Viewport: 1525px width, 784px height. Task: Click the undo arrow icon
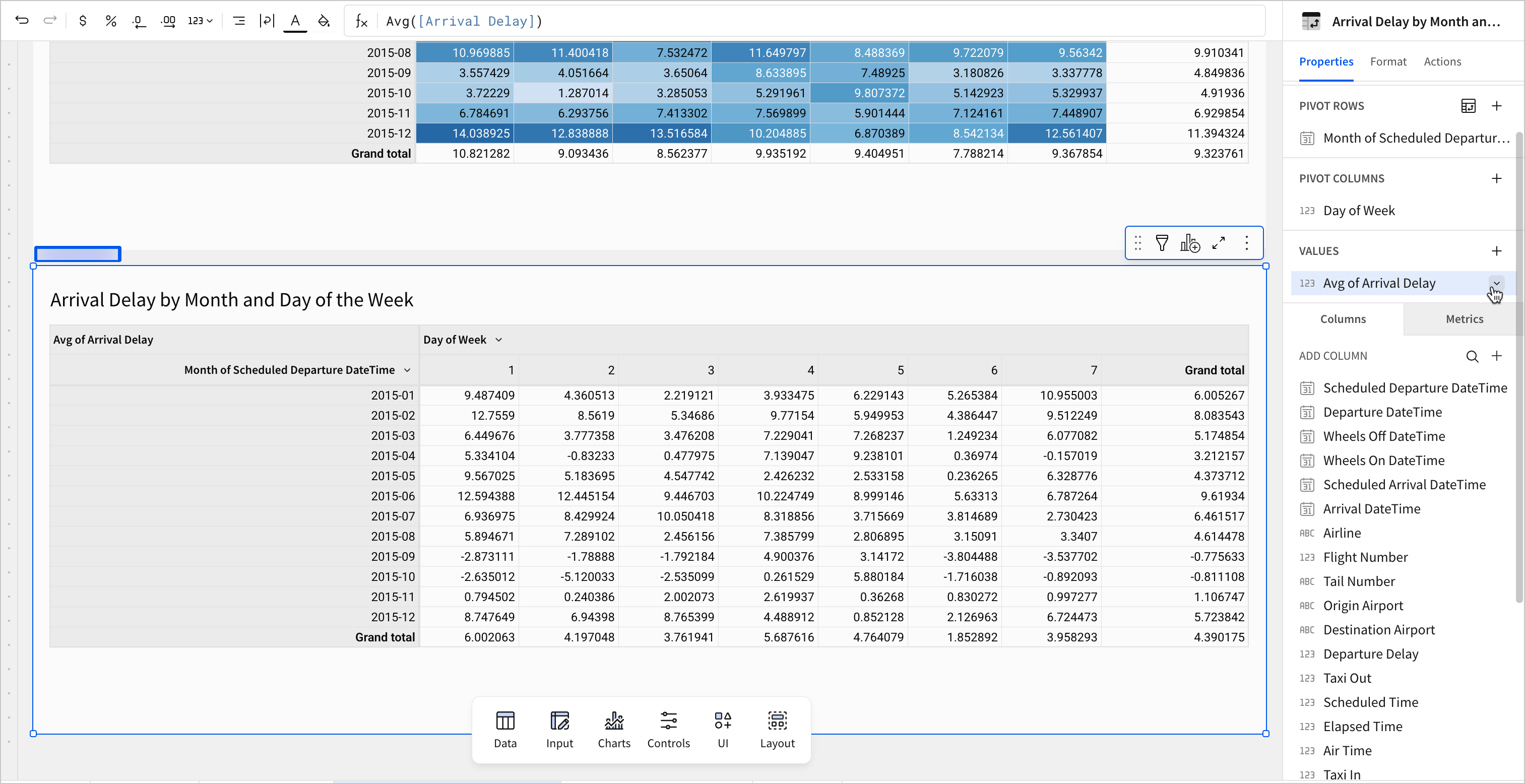tap(22, 21)
